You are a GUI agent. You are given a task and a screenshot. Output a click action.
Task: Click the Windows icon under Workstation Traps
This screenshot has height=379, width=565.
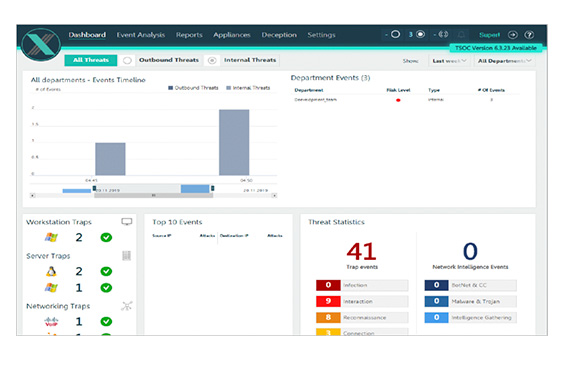tap(51, 237)
